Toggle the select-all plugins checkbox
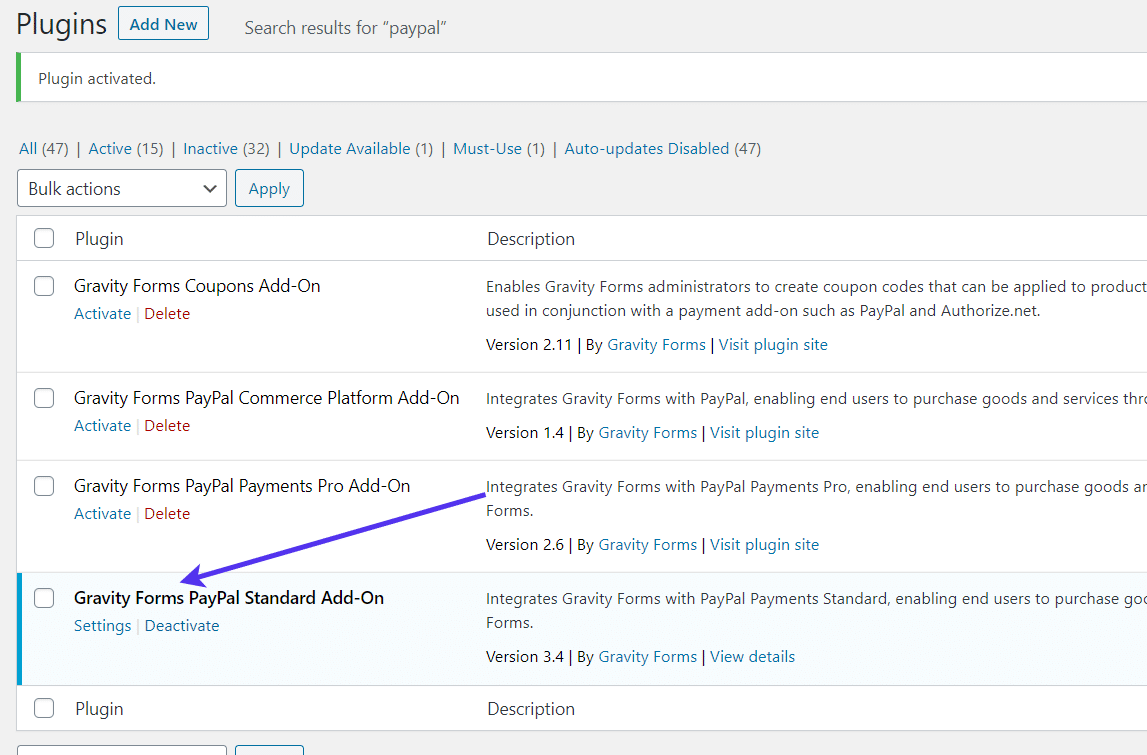The height and width of the screenshot is (755, 1147). coord(43,238)
